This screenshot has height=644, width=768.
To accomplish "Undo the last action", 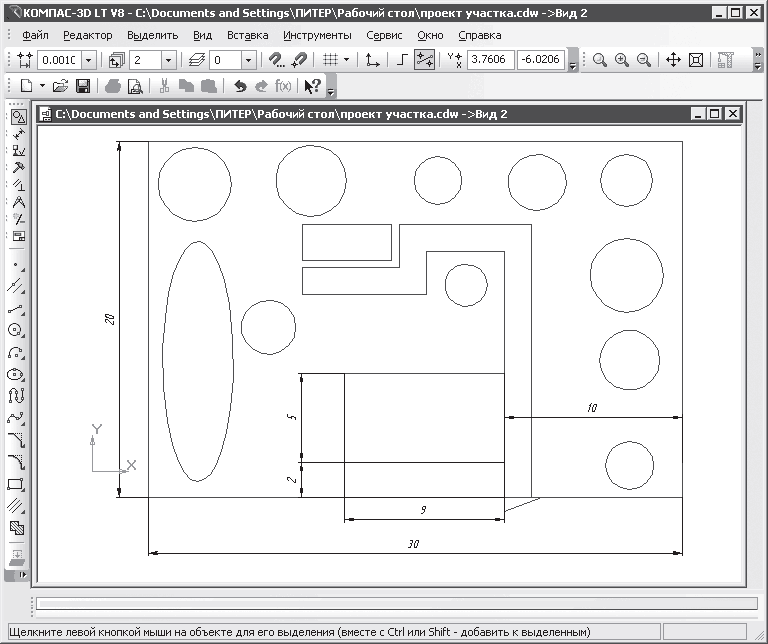I will tap(240, 86).
